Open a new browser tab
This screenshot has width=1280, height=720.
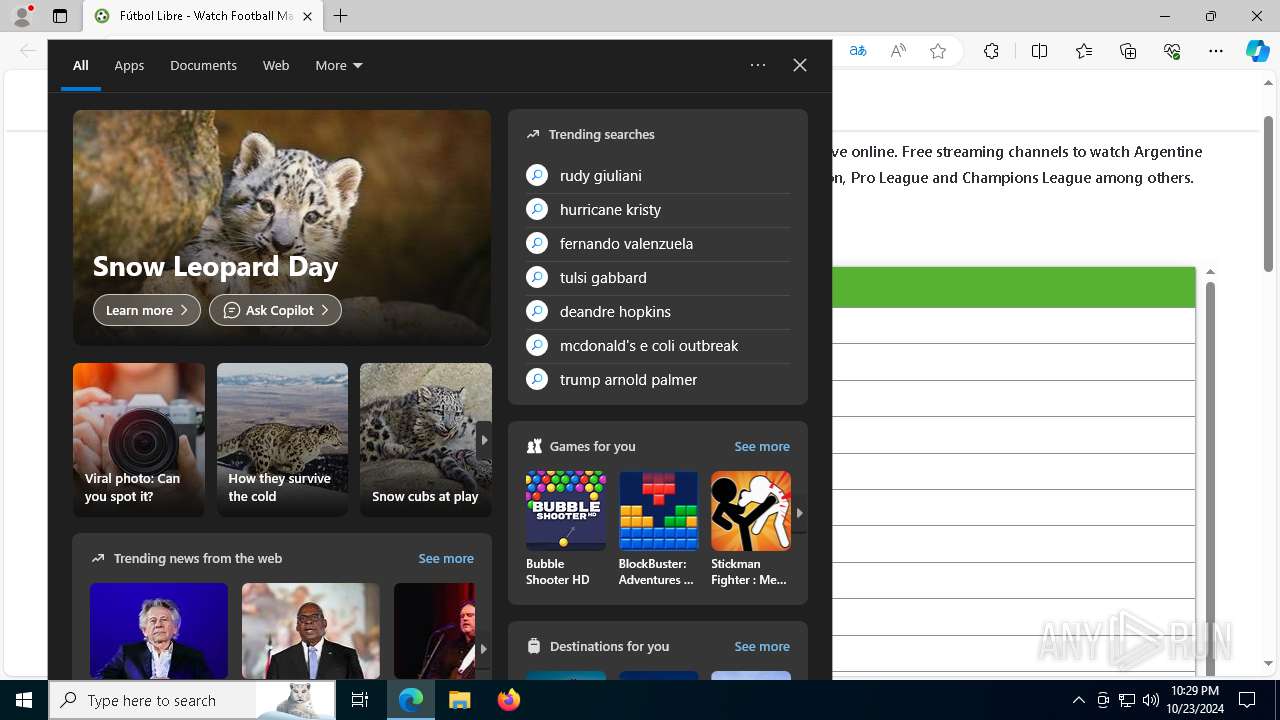[x=341, y=16]
